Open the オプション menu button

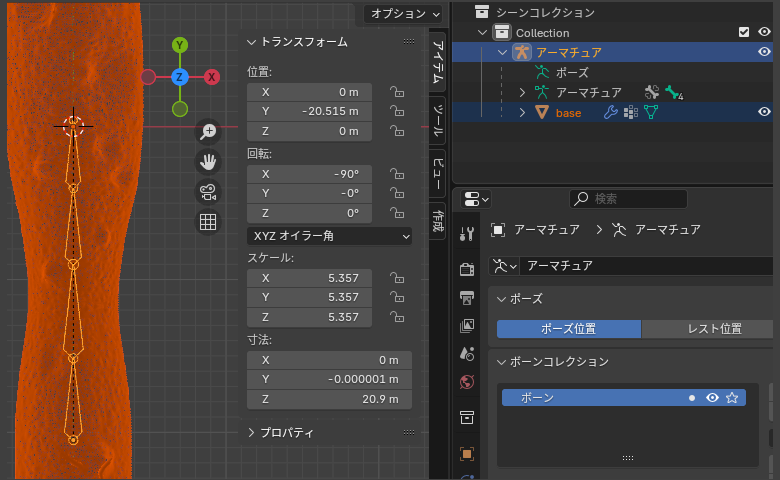(x=403, y=13)
